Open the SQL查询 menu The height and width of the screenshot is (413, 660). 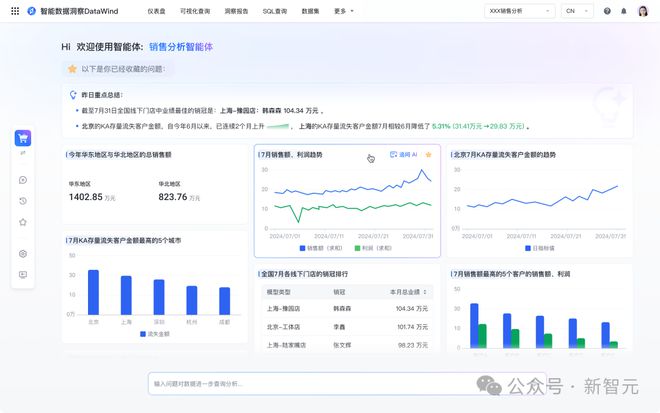[x=275, y=11]
